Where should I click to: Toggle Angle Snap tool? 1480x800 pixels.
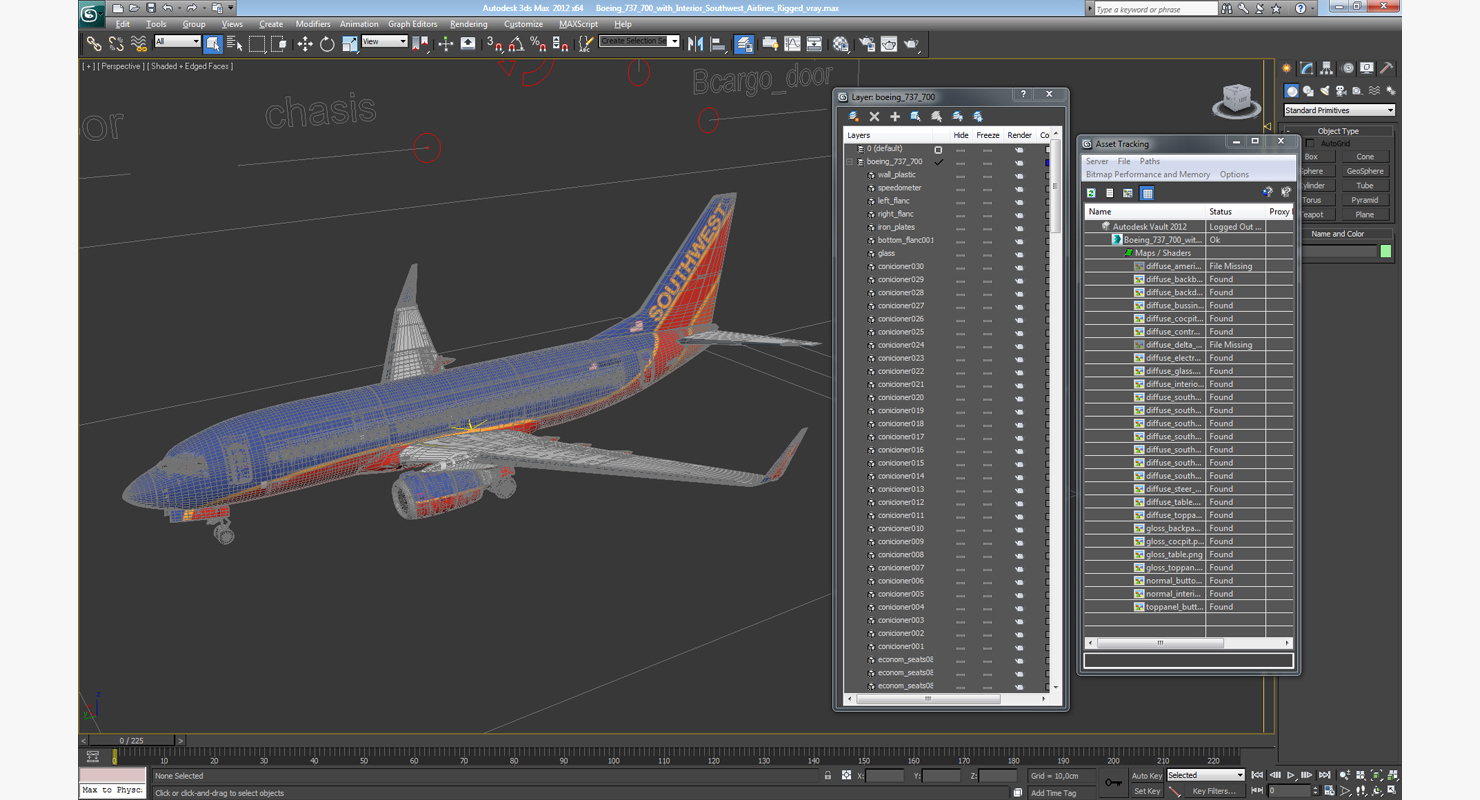click(x=516, y=44)
